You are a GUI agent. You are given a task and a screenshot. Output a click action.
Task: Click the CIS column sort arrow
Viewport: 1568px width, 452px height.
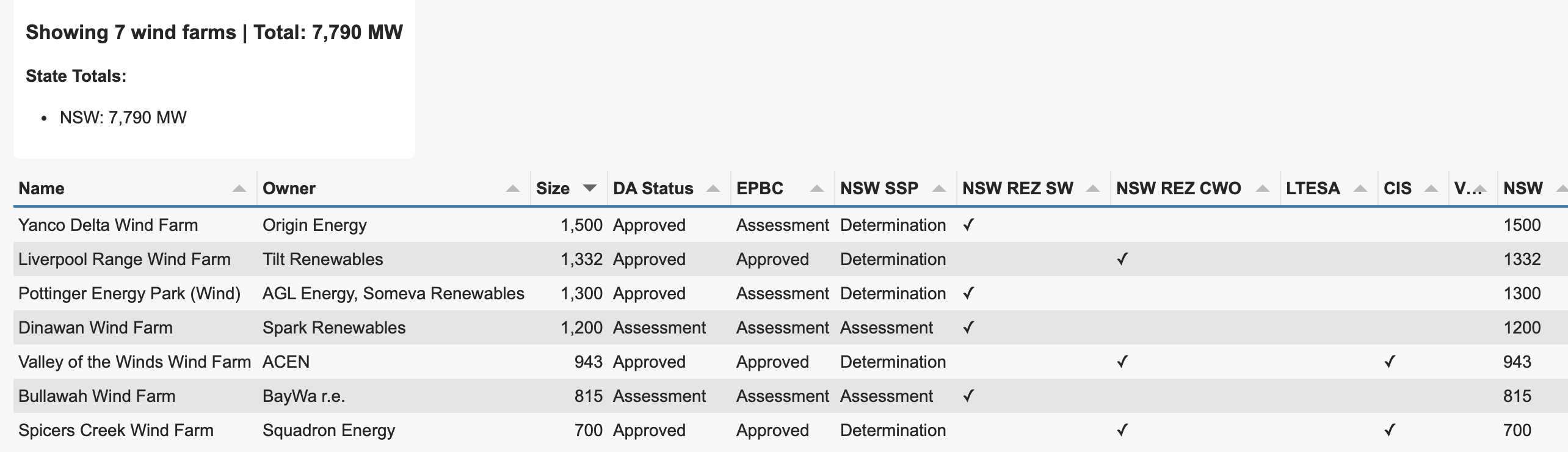pyautogui.click(x=1431, y=189)
